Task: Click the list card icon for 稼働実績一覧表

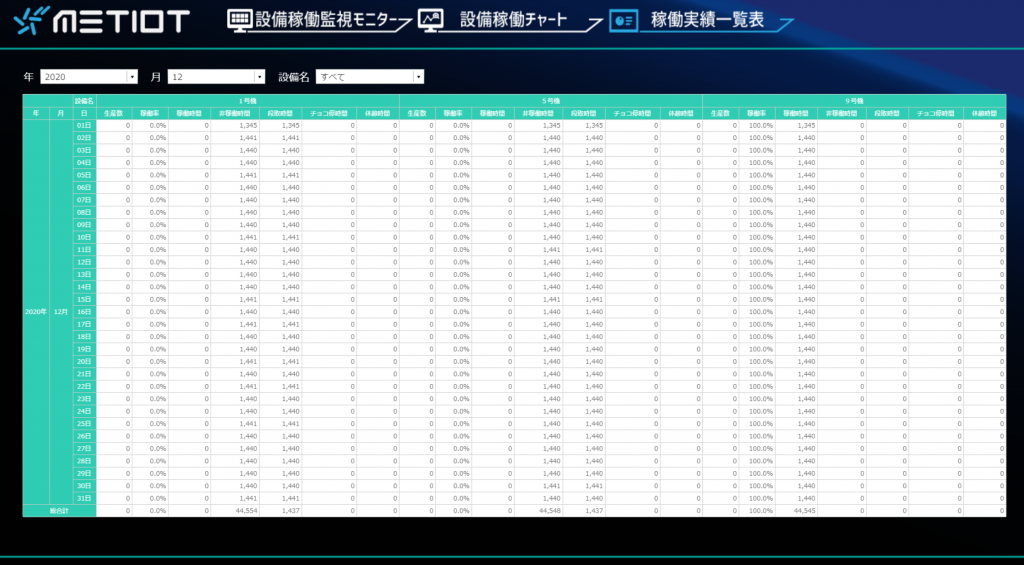Action: coord(624,21)
